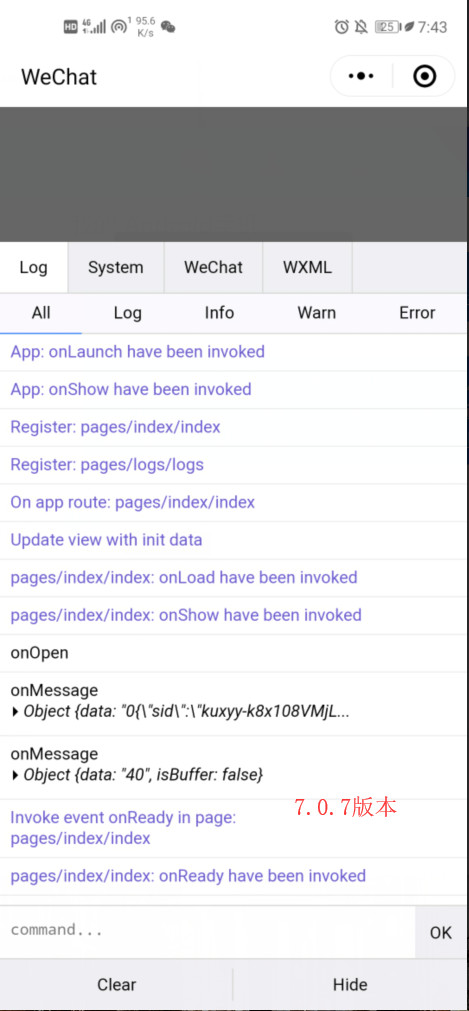Clear the console log output
469x1011 pixels.
pyautogui.click(x=117, y=985)
